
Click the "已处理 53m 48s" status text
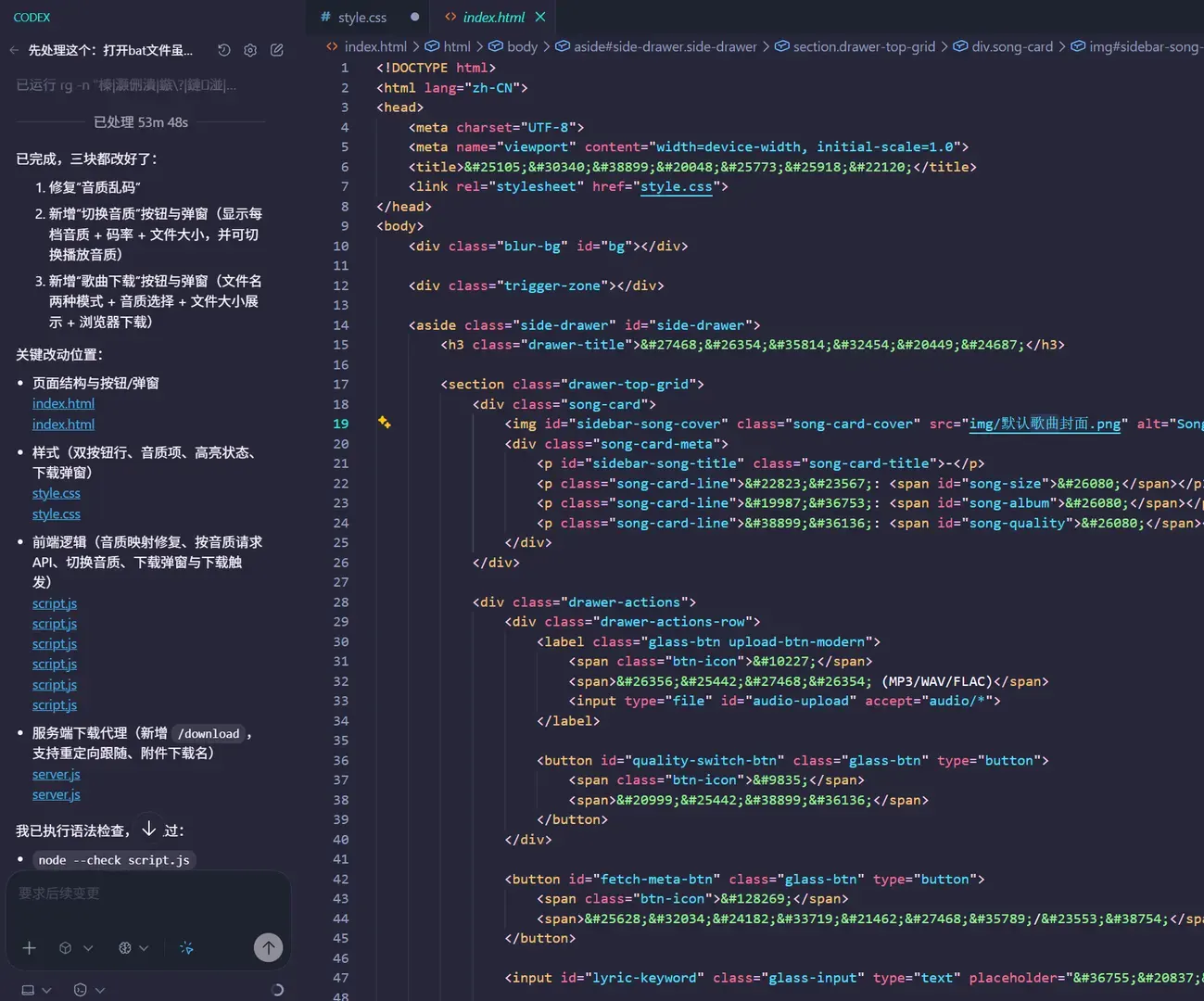(141, 121)
